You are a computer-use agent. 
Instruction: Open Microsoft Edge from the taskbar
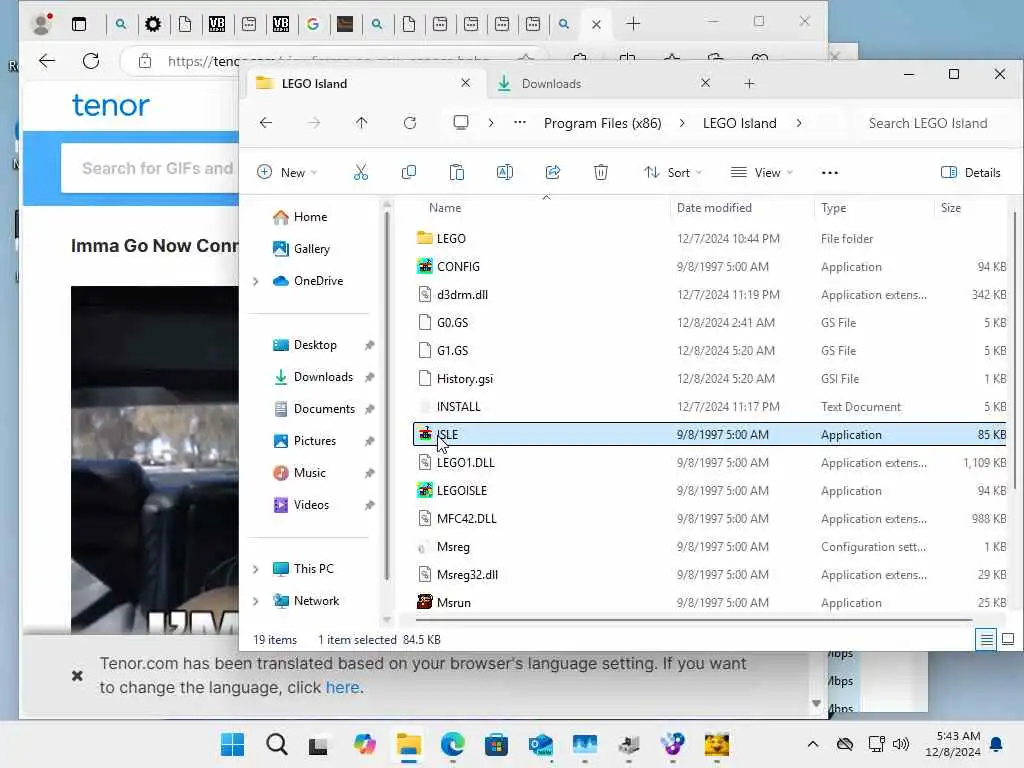(x=452, y=744)
